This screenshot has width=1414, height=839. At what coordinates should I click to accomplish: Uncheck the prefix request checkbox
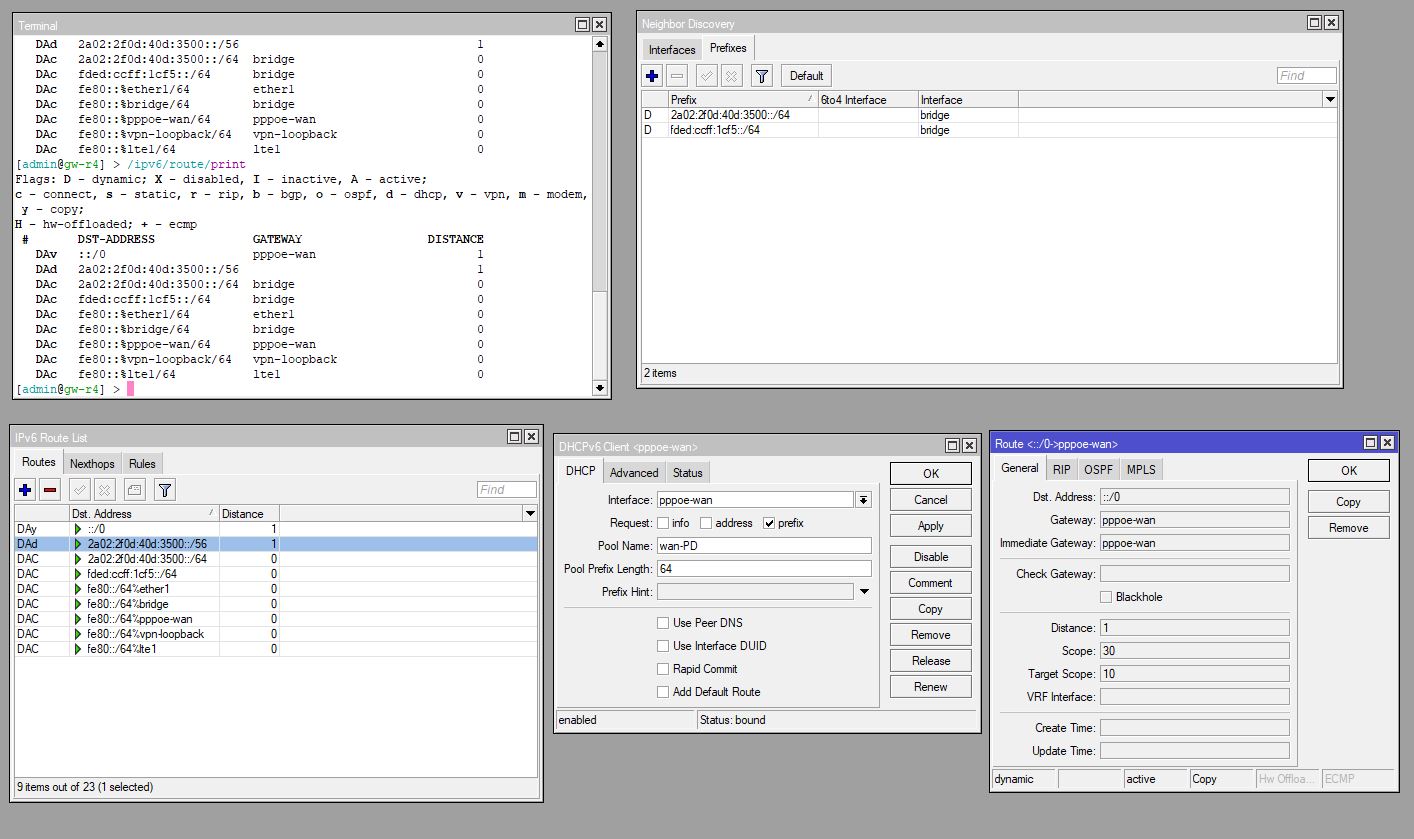click(769, 523)
